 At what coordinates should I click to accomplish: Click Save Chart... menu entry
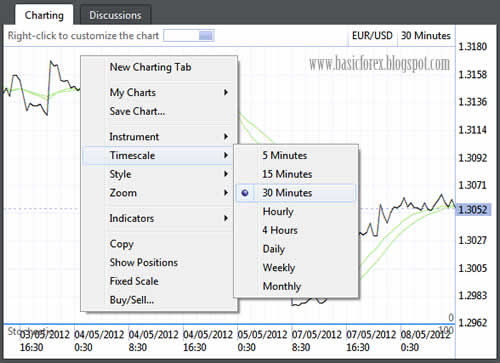tap(137, 111)
